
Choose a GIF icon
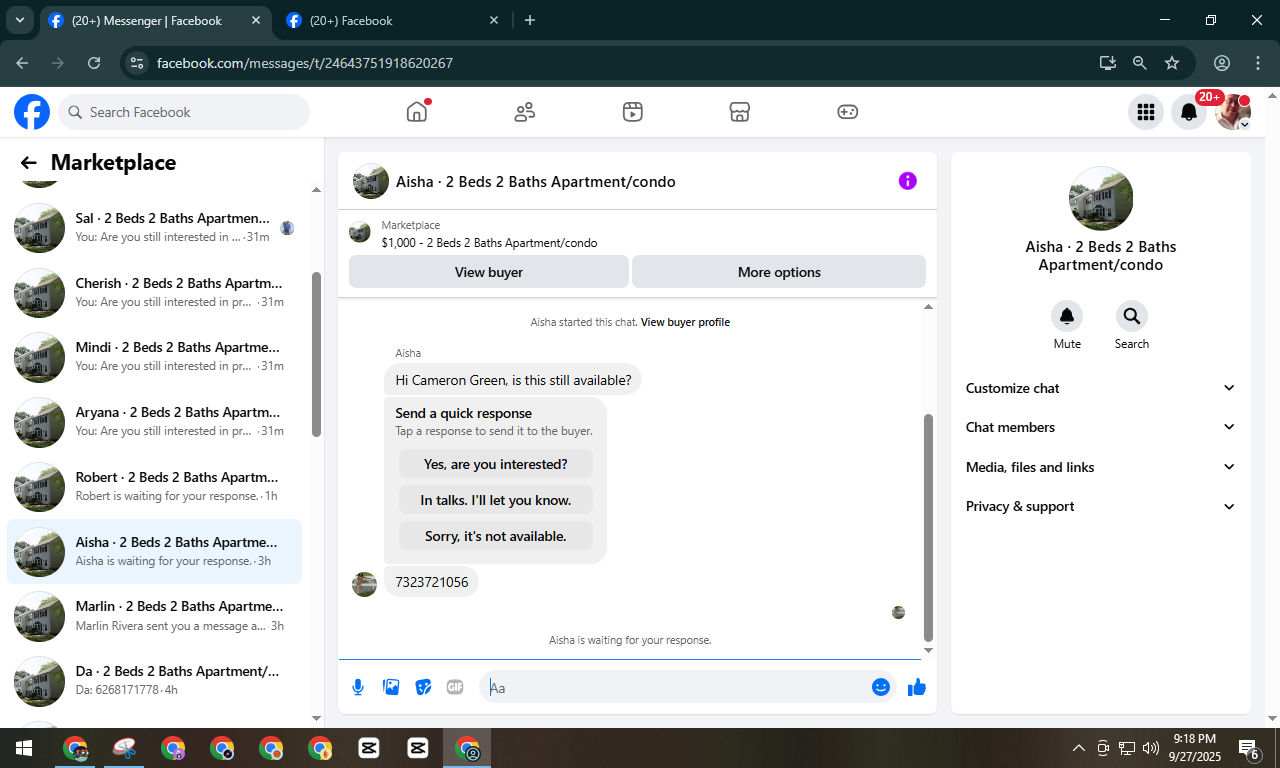point(455,687)
